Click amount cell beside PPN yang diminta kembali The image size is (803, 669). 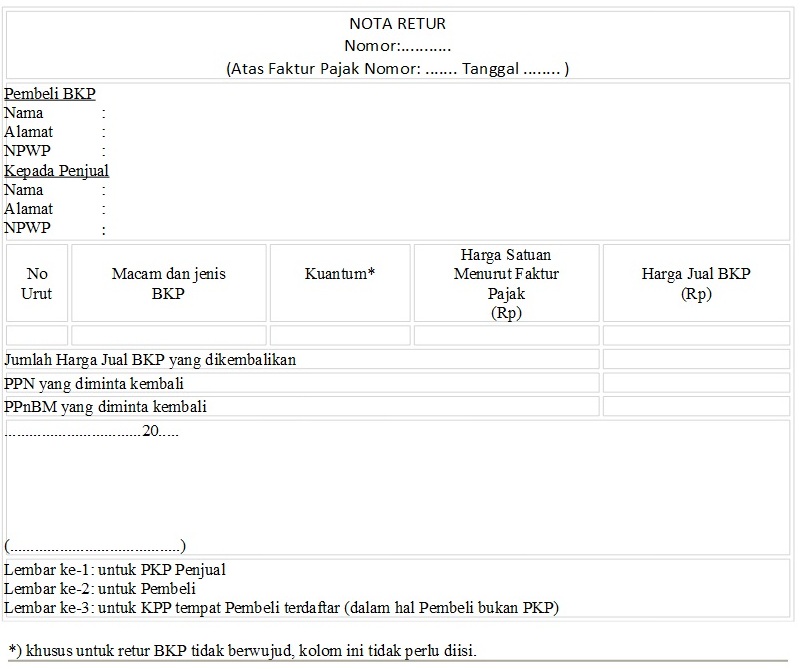696,383
